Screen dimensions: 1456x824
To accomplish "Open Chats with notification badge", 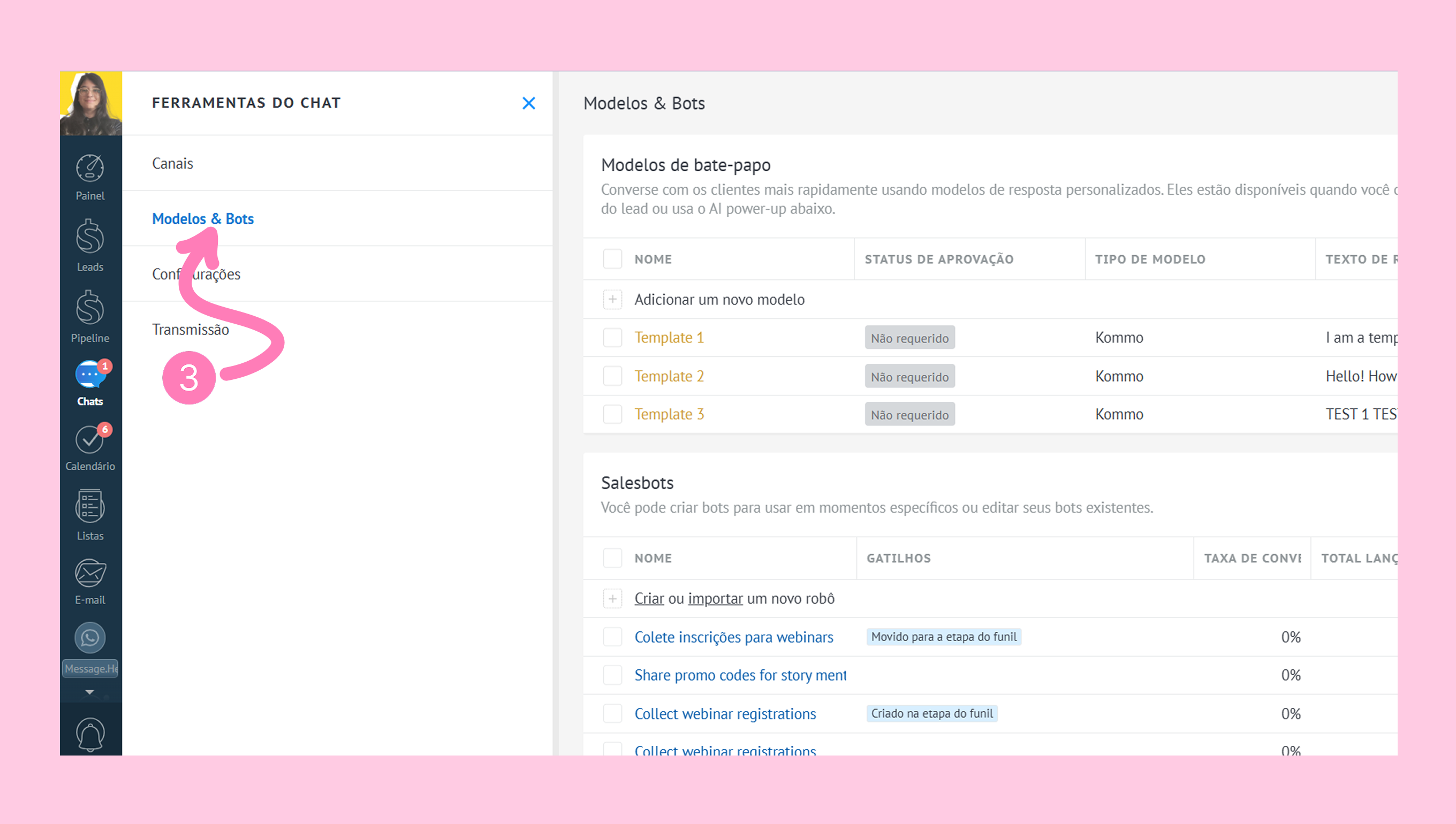I will pyautogui.click(x=90, y=375).
